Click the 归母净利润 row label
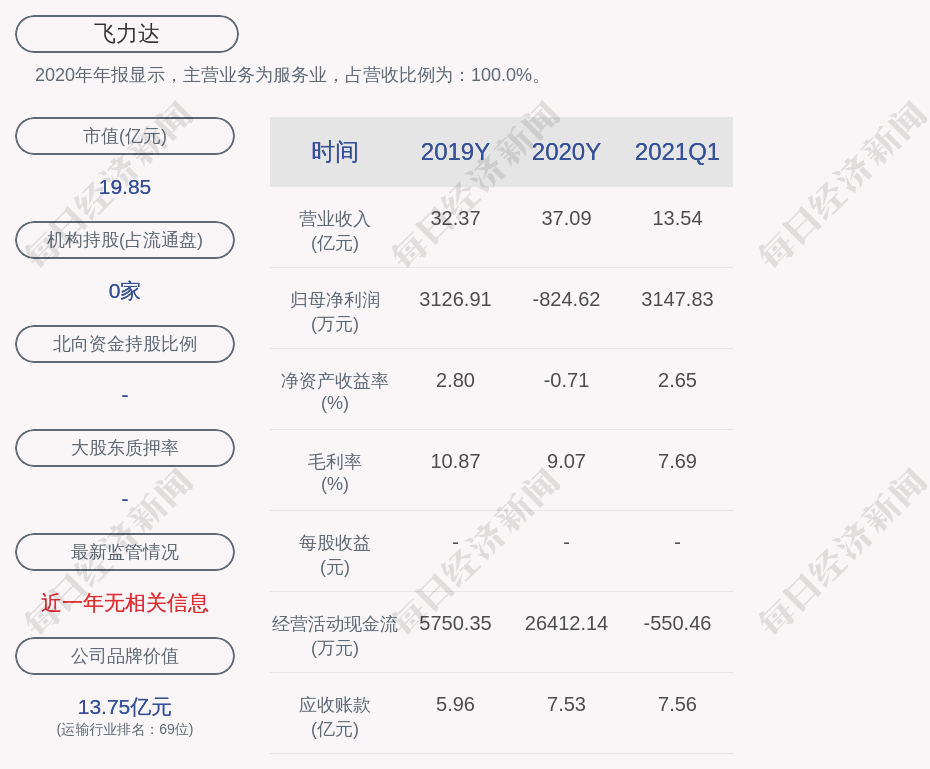This screenshot has width=930, height=769. [x=334, y=308]
